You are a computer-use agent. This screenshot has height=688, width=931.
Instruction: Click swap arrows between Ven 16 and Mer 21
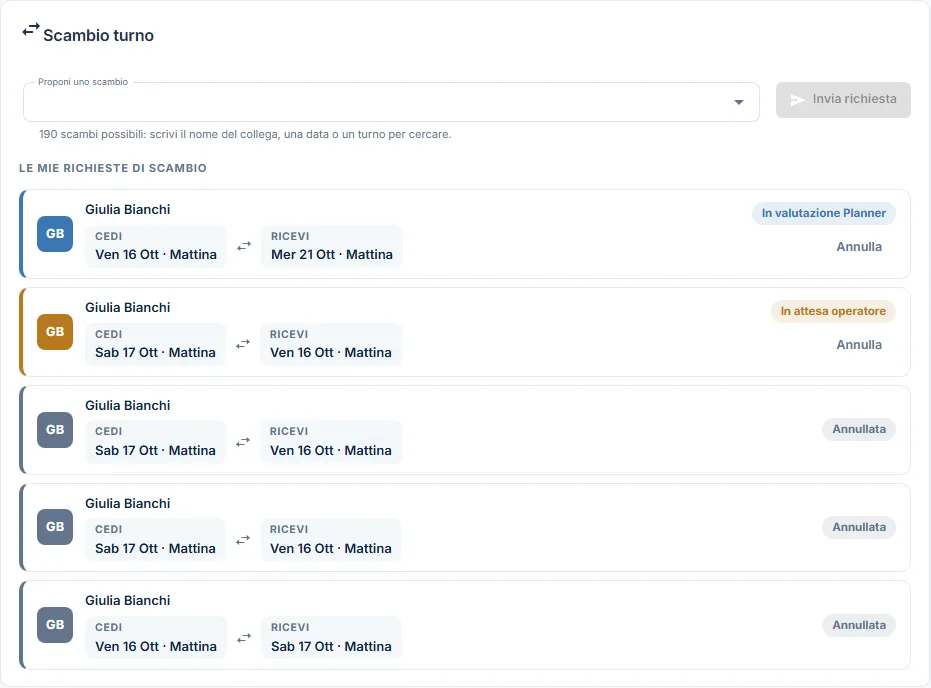(244, 246)
